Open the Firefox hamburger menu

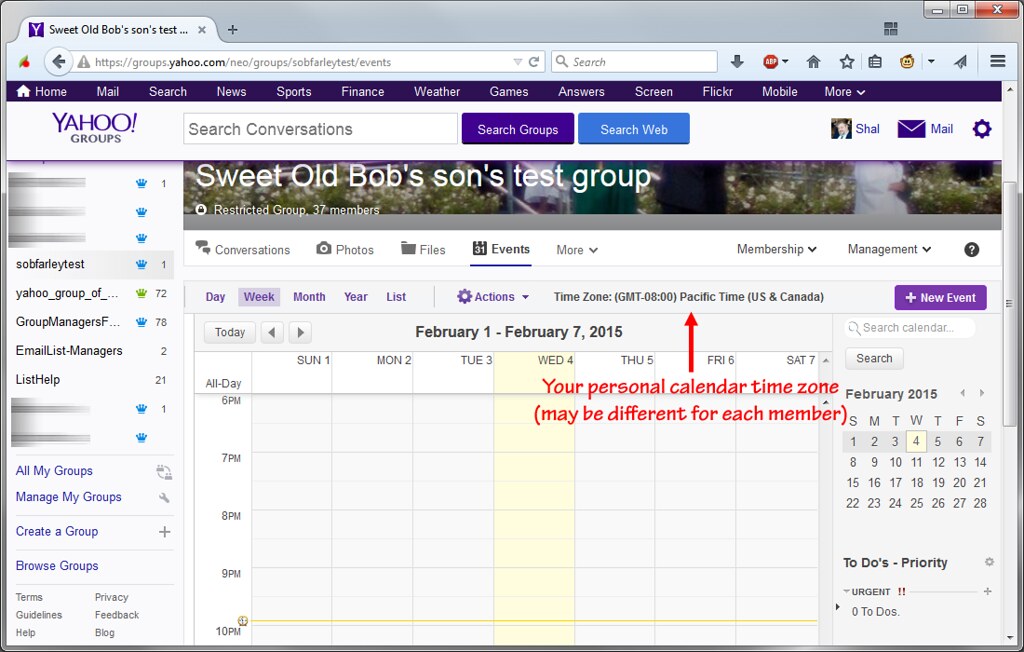997,61
